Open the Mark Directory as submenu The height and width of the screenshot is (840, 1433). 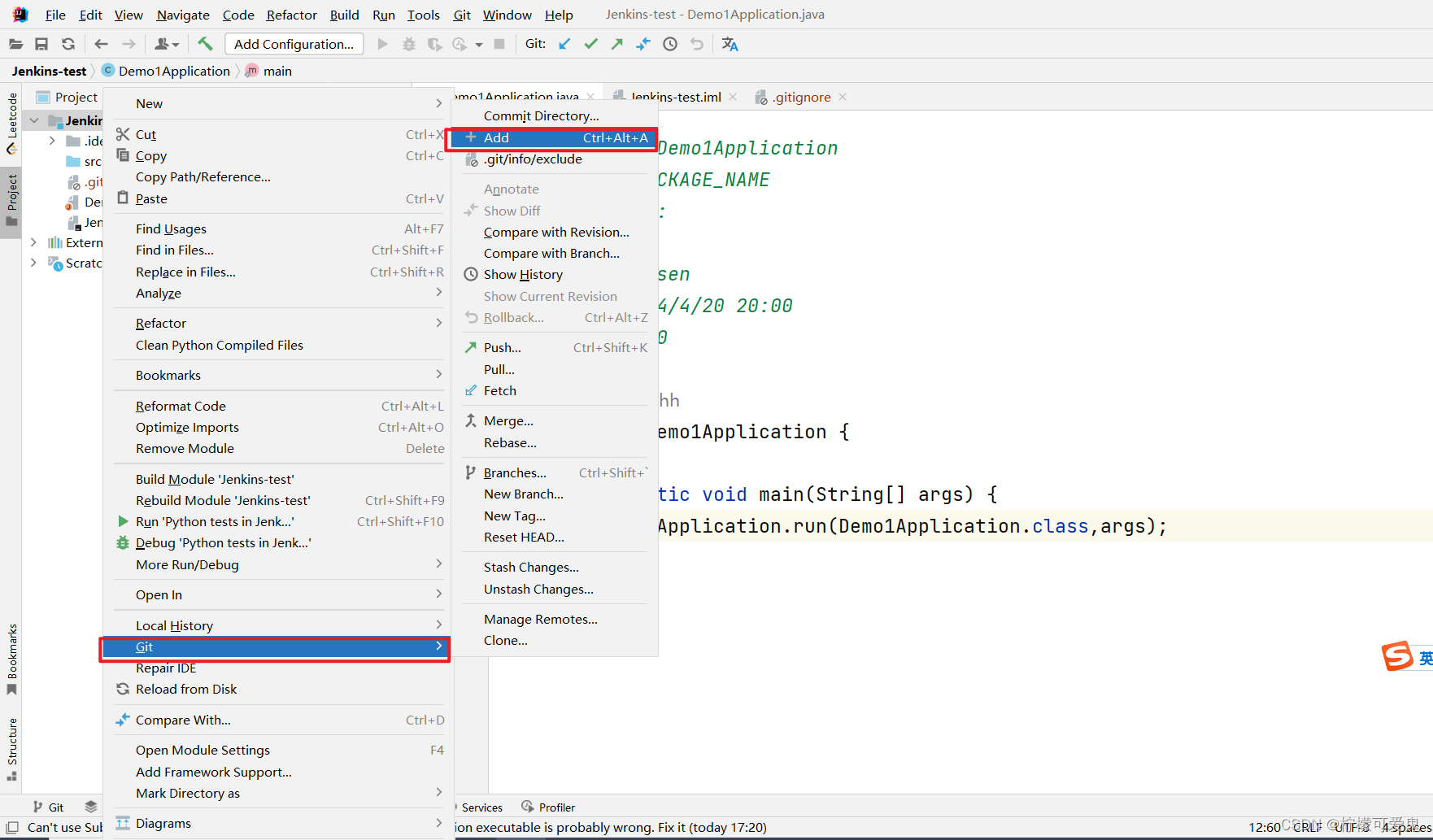click(x=279, y=793)
